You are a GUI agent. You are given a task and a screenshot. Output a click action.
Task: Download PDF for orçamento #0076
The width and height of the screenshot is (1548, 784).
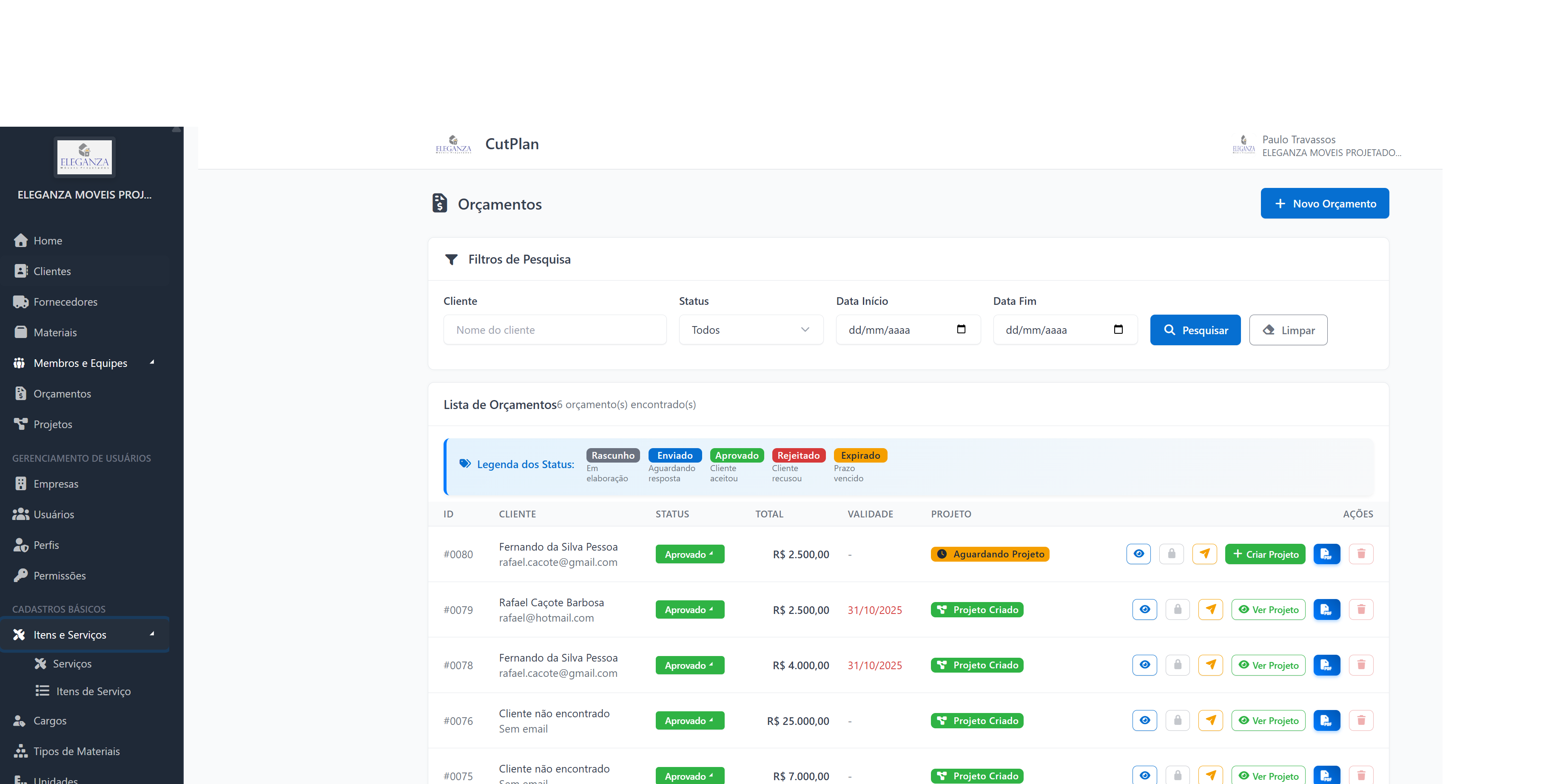pos(1326,720)
